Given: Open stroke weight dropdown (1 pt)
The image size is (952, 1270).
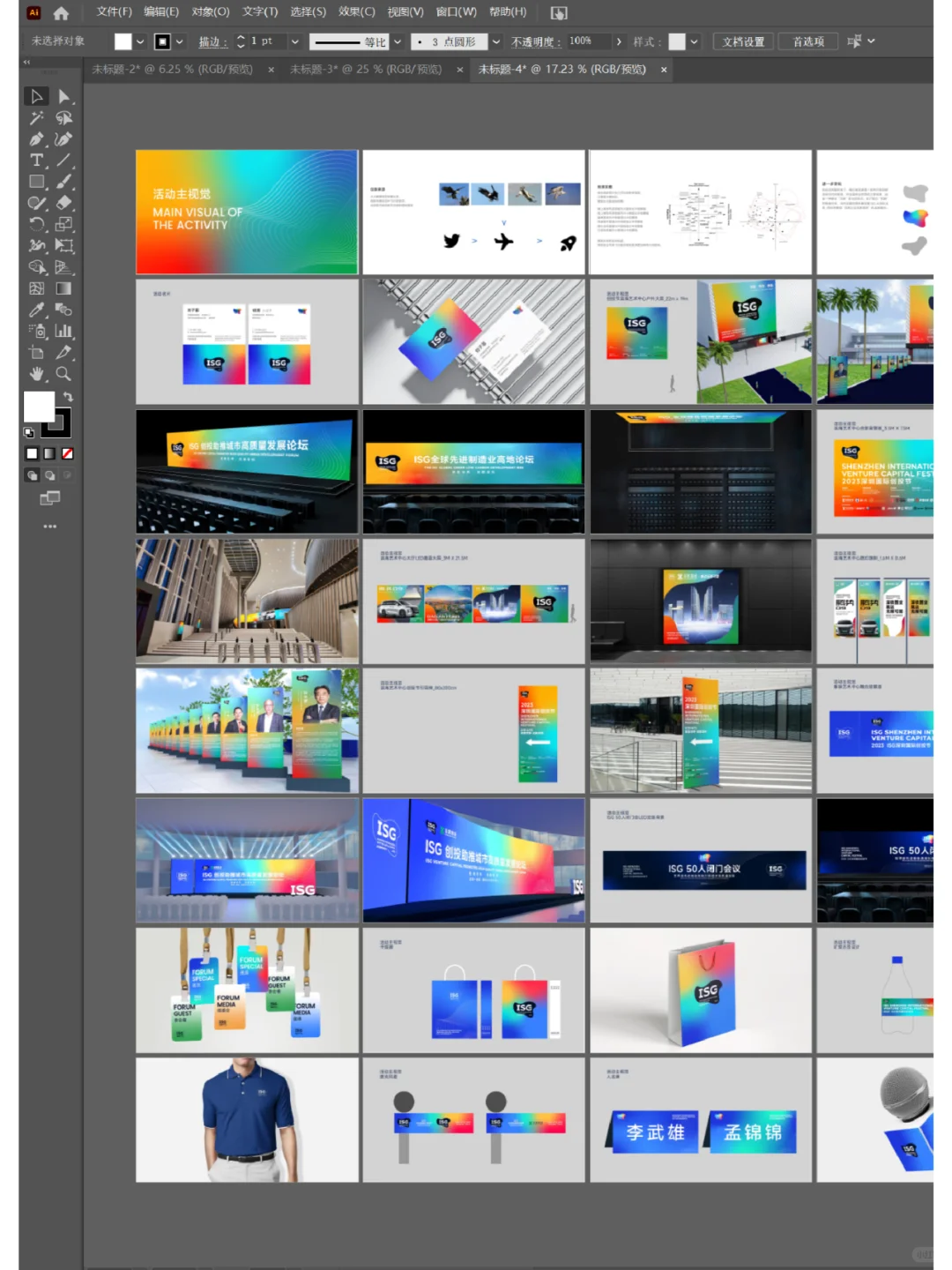Looking at the screenshot, I should (x=295, y=41).
